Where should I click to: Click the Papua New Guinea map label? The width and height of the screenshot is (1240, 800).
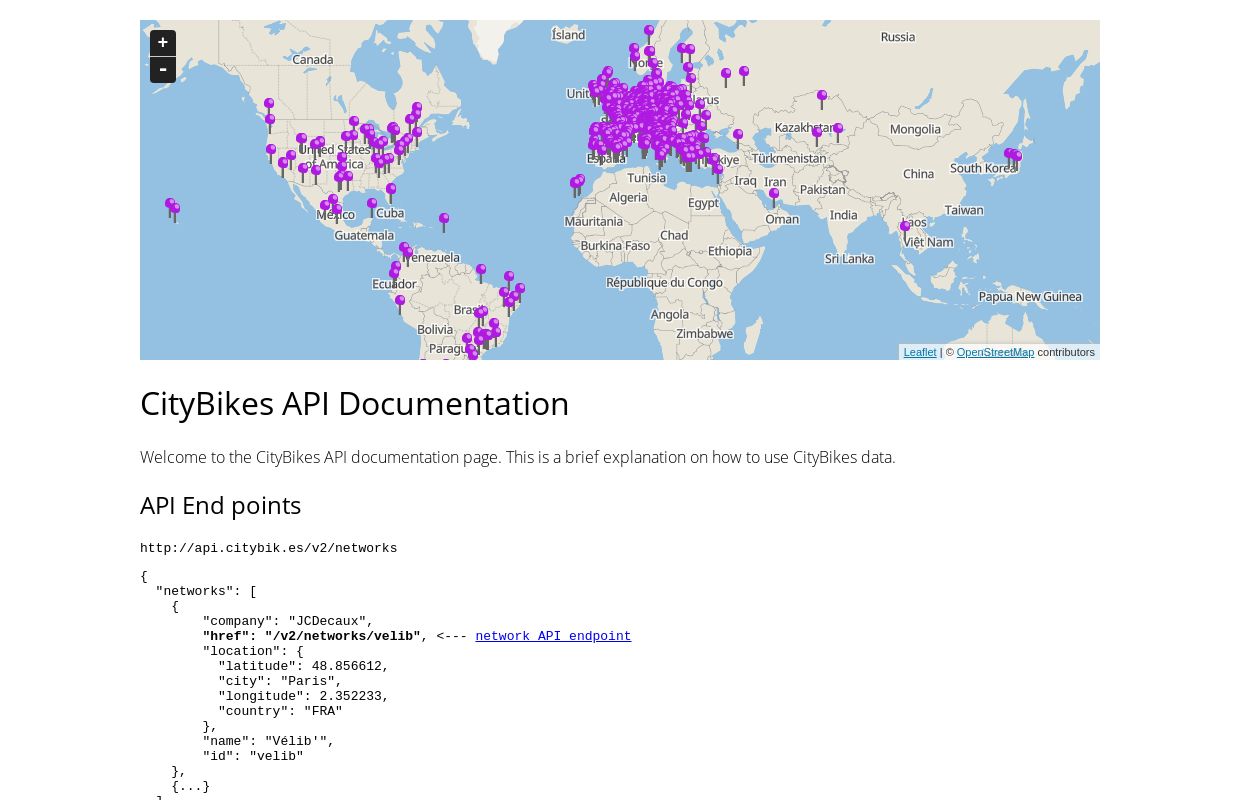point(1030,296)
